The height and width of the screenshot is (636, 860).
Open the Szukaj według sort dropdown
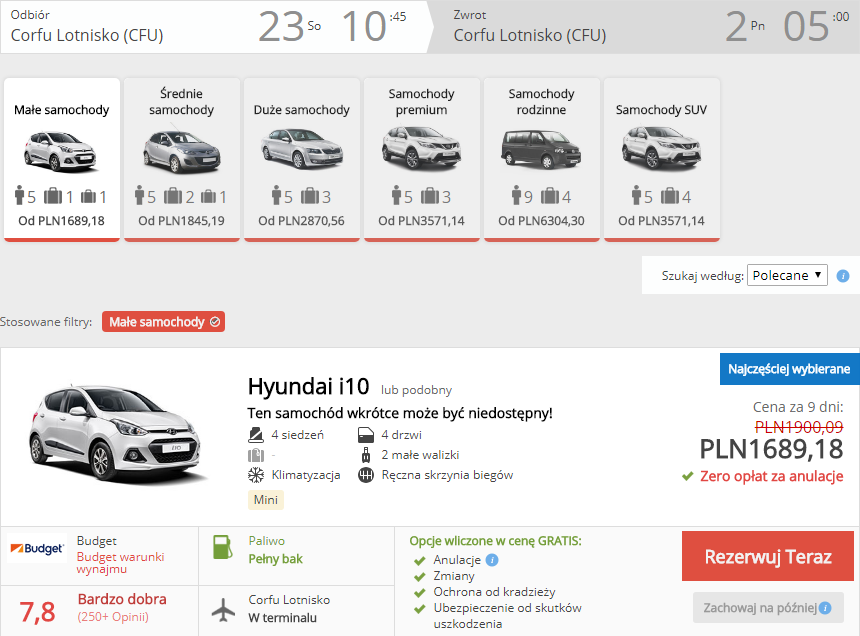[x=787, y=275]
